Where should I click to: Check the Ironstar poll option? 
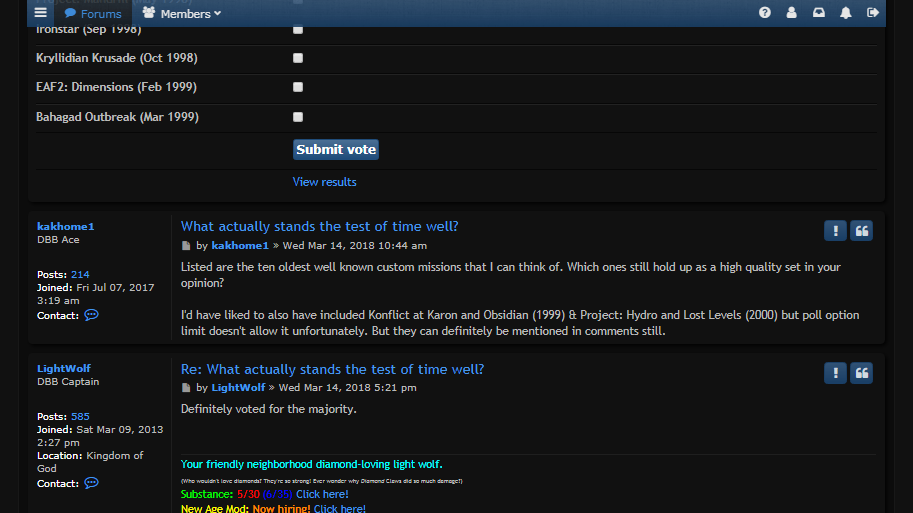[x=298, y=29]
